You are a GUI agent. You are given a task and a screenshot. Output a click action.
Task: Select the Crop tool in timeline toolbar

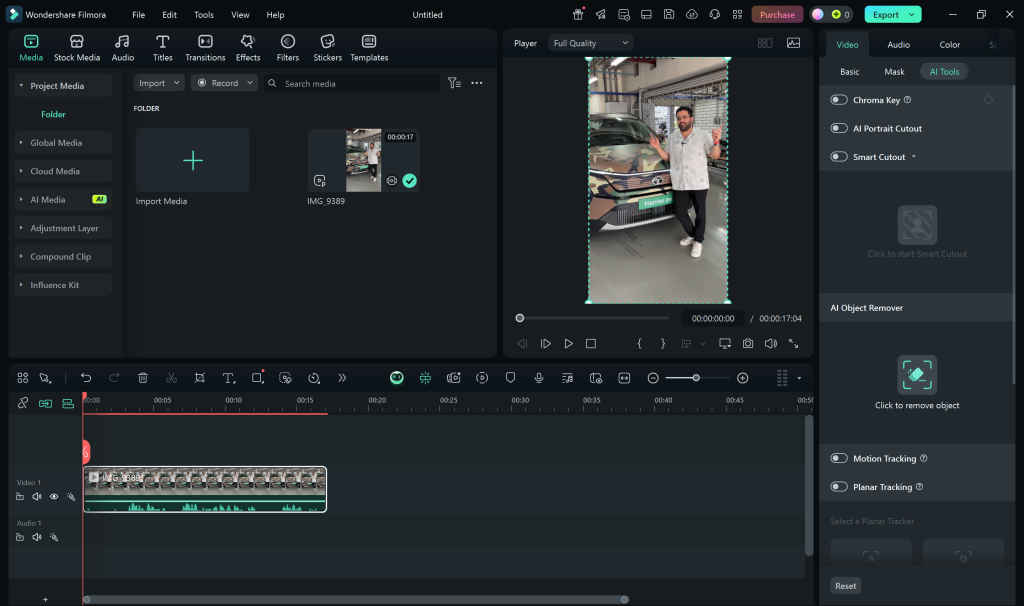pyautogui.click(x=199, y=377)
